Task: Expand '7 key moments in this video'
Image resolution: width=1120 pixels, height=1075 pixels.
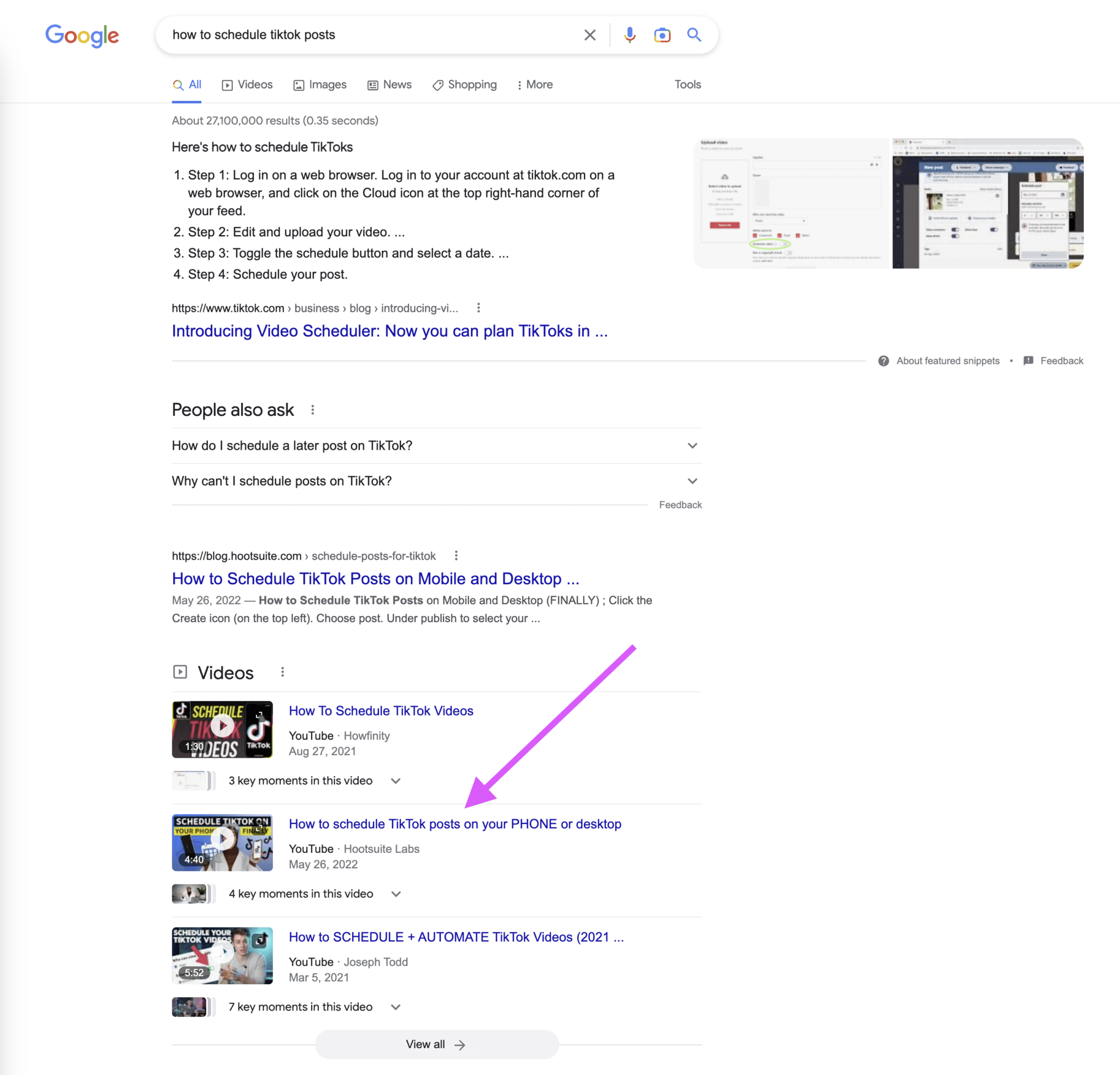Action: point(395,1007)
